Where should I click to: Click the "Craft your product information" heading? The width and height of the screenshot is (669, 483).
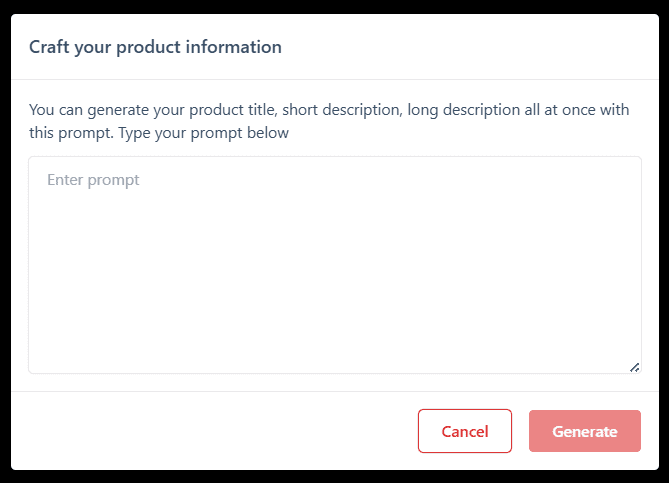click(x=155, y=47)
